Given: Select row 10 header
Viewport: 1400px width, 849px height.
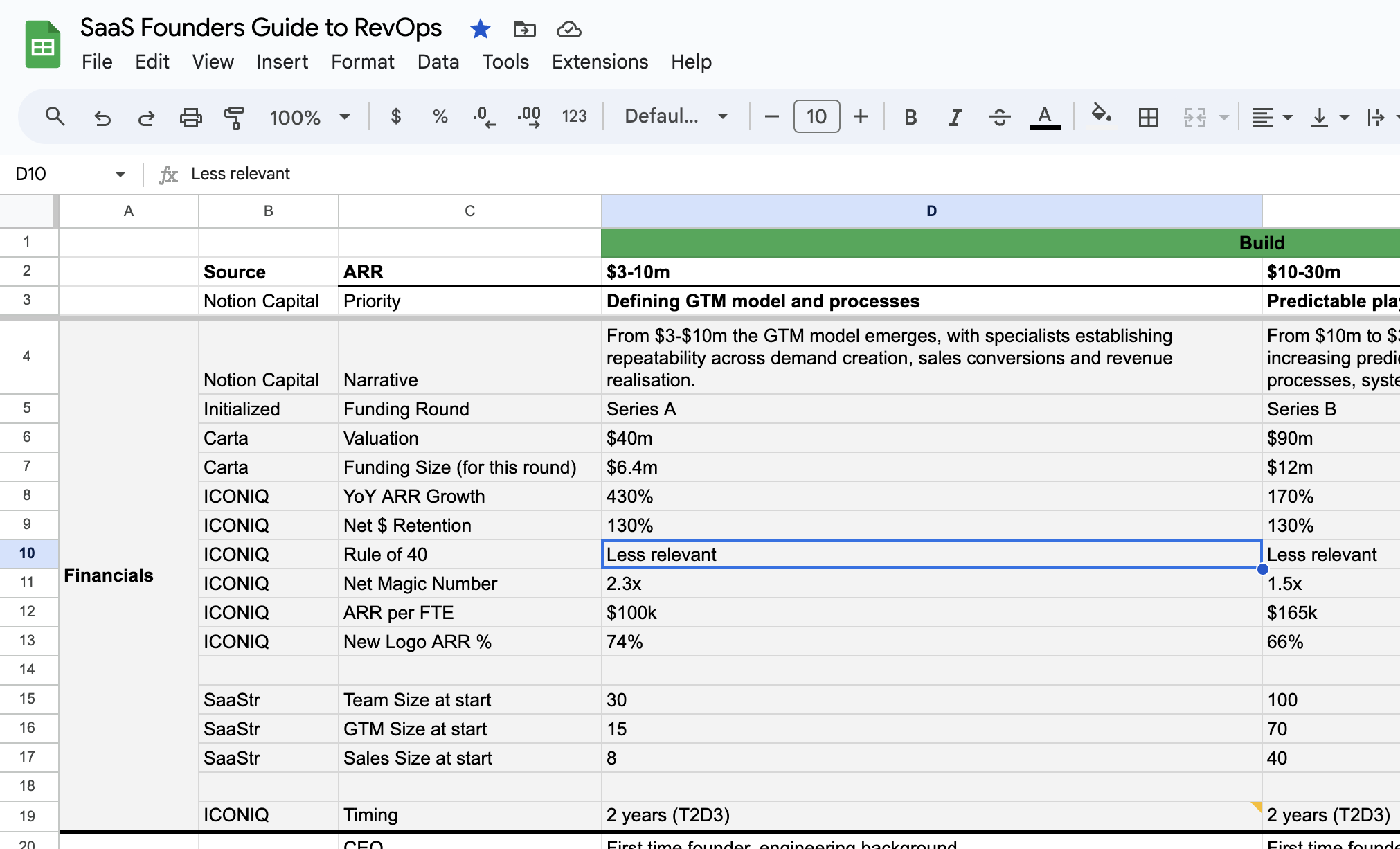Looking at the screenshot, I should 27,553.
